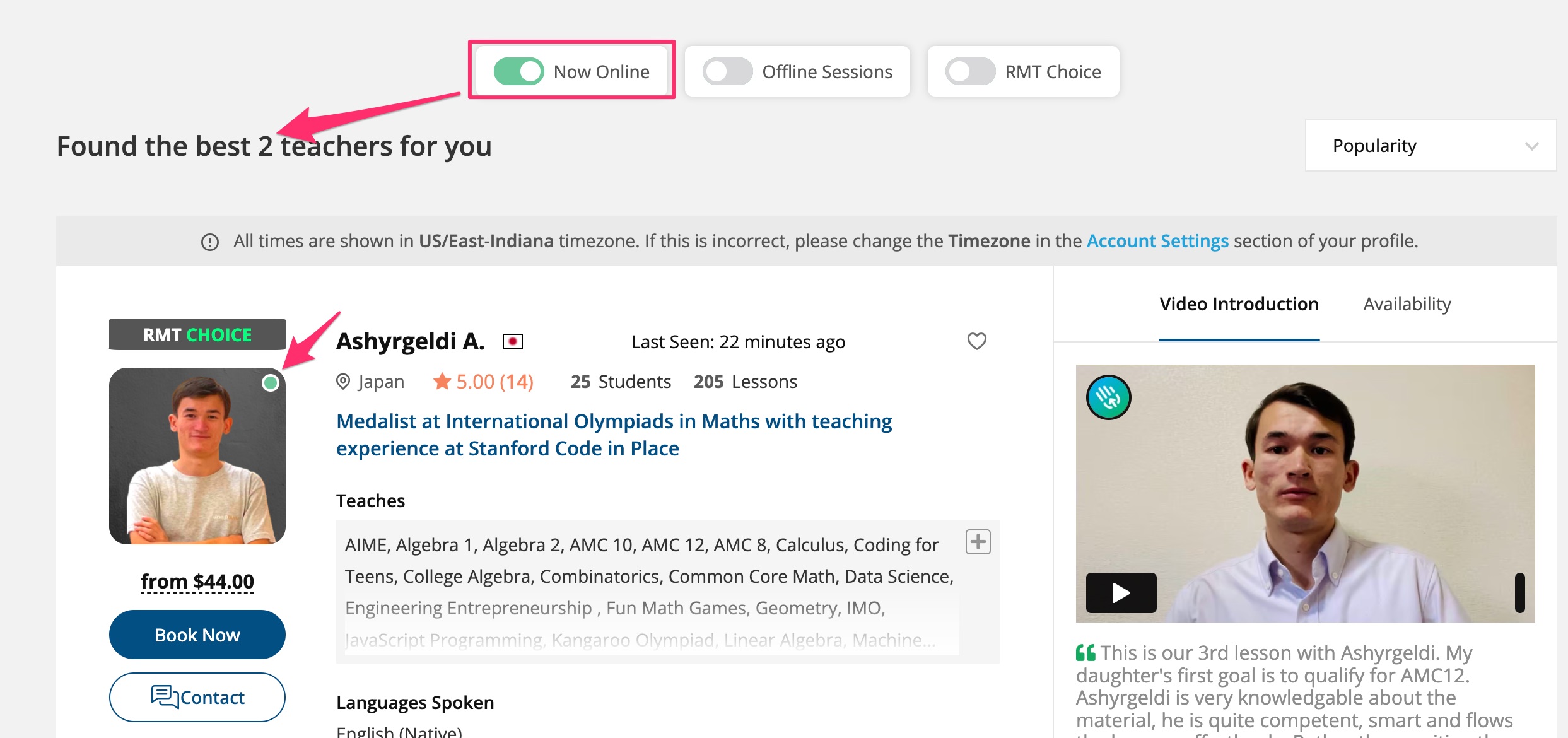Open the Account Settings link
Image resolution: width=1568 pixels, height=738 pixels.
[x=1157, y=241]
